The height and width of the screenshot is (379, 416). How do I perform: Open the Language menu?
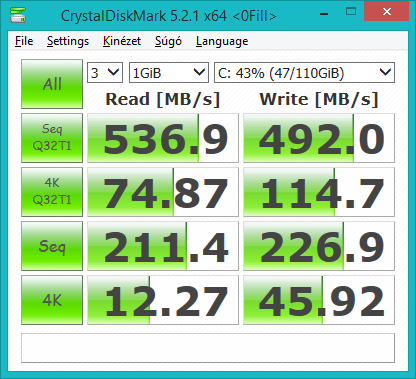[222, 41]
